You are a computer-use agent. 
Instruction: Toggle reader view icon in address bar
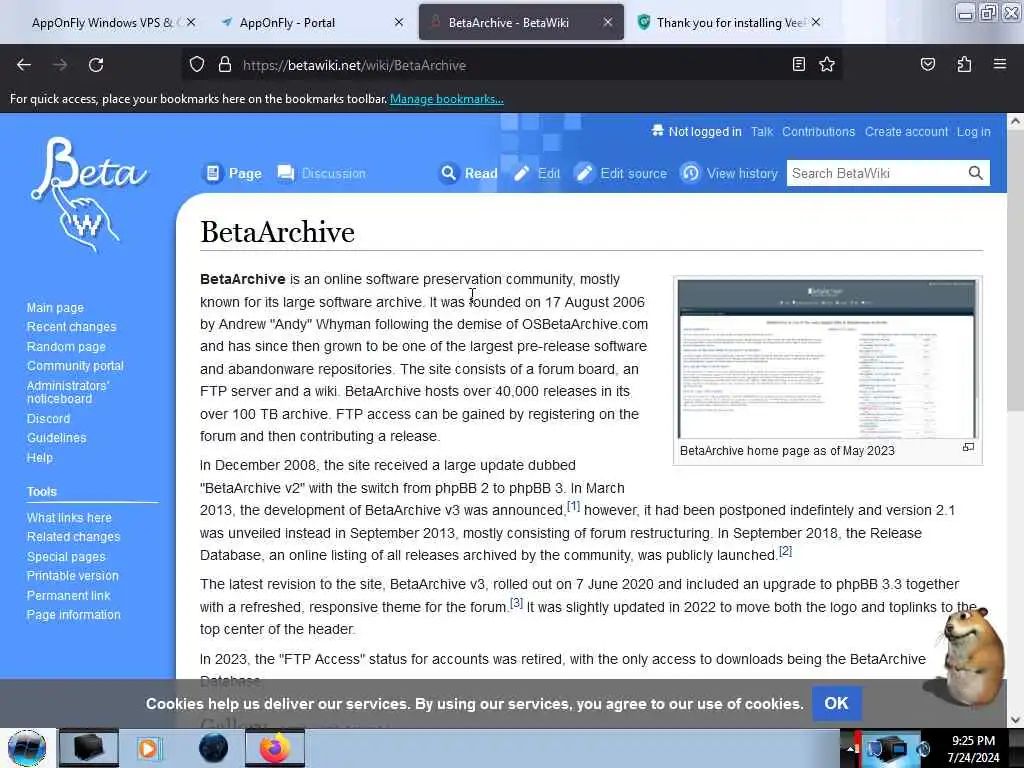coord(798,64)
